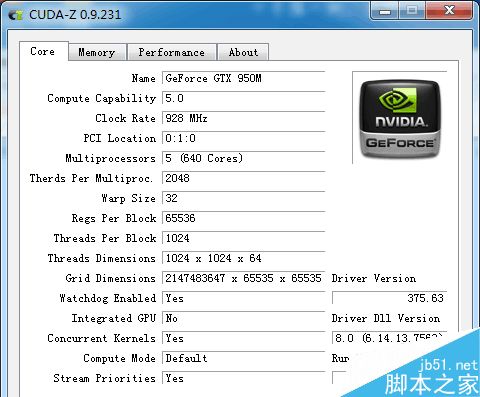This screenshot has width=480, height=397.
Task: Click the Grid Dimensions label
Action: [111, 278]
